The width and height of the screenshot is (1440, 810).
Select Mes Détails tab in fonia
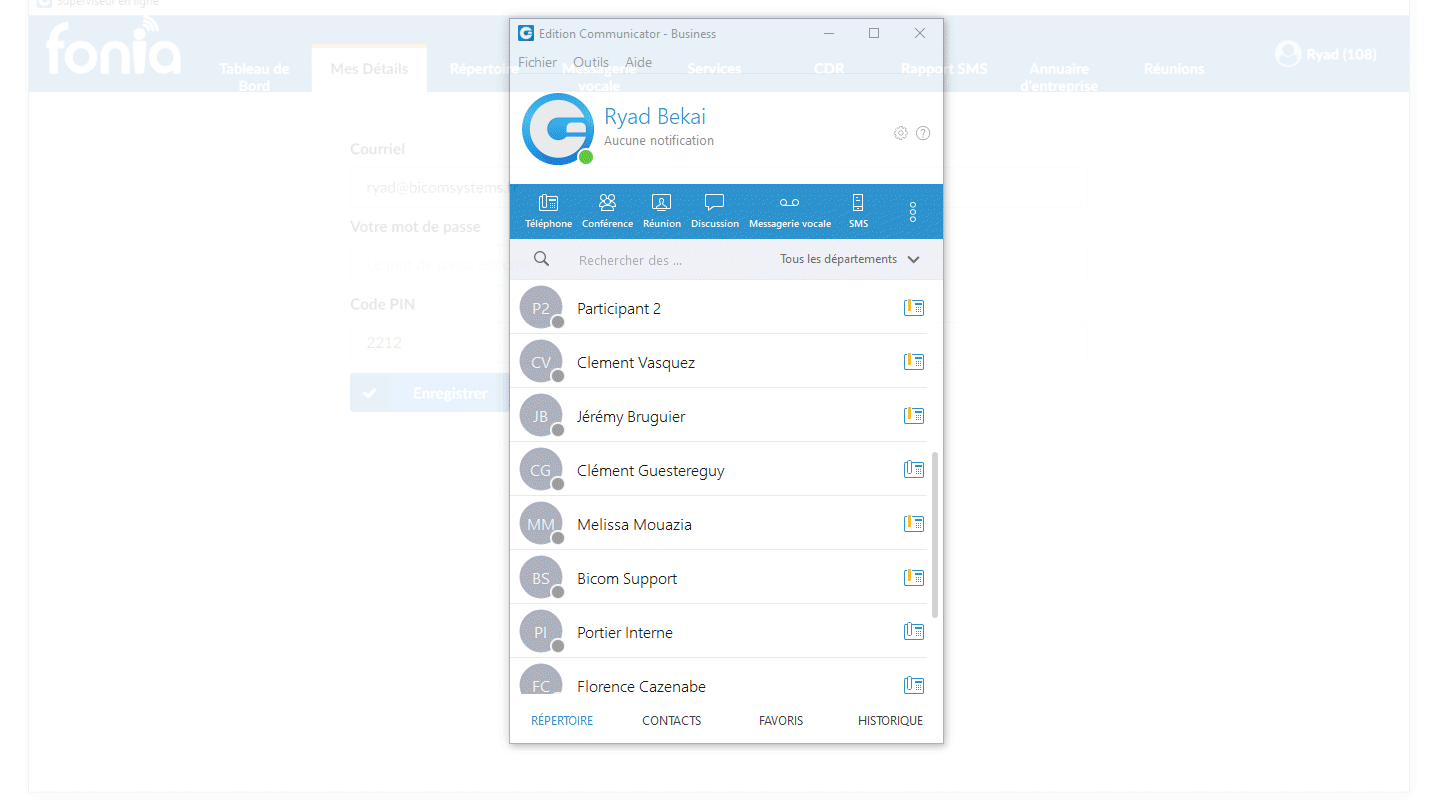[x=369, y=69]
